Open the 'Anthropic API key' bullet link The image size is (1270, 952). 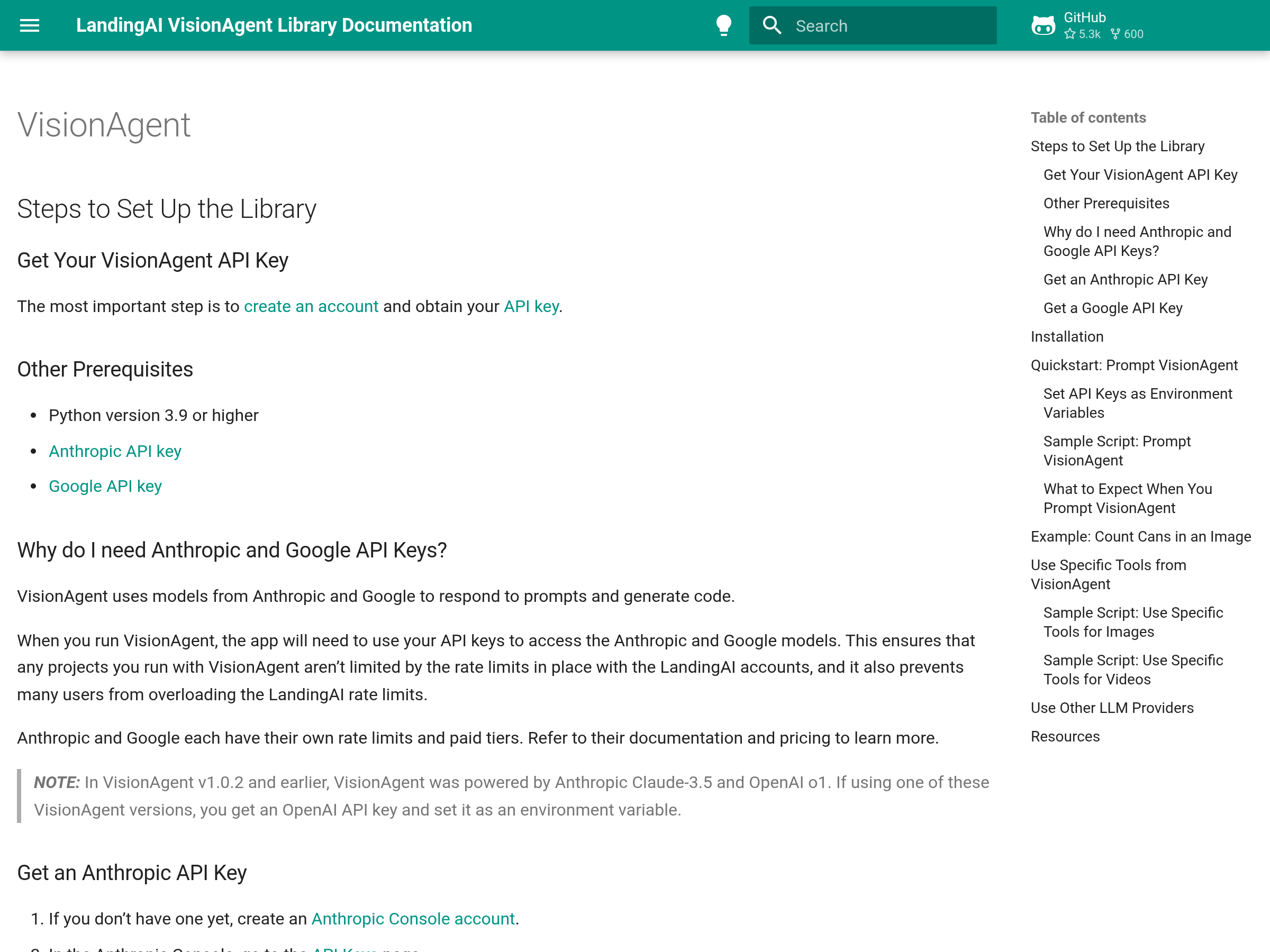pyautogui.click(x=115, y=451)
